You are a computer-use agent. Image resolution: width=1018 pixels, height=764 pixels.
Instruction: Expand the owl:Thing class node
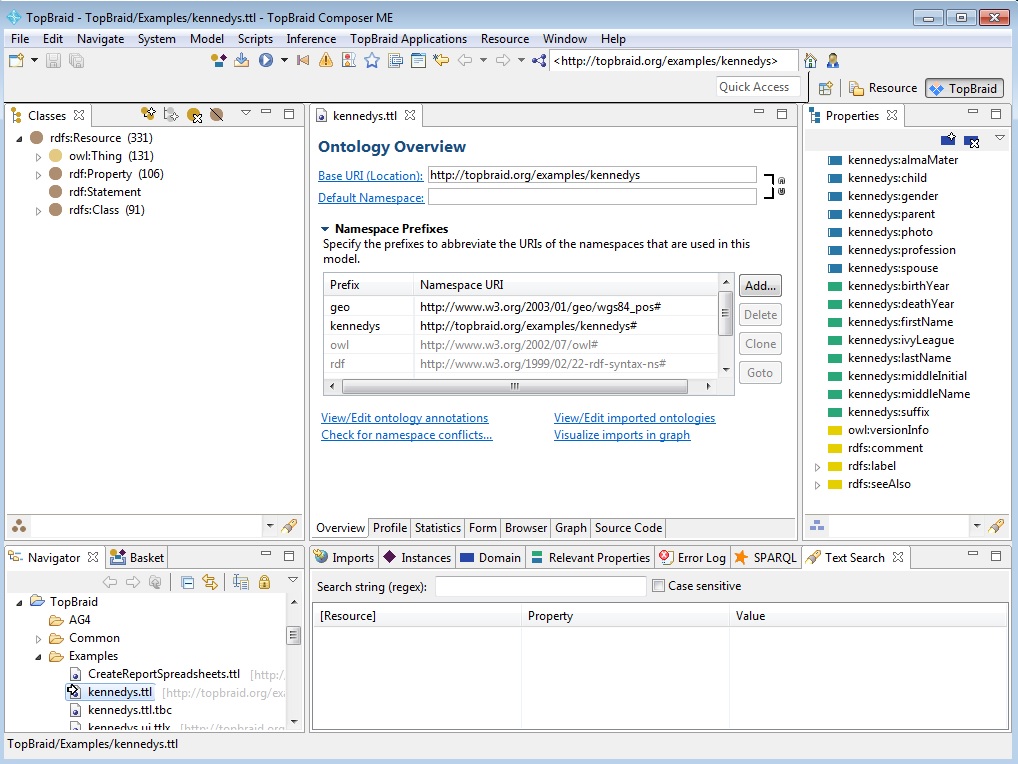(39, 156)
